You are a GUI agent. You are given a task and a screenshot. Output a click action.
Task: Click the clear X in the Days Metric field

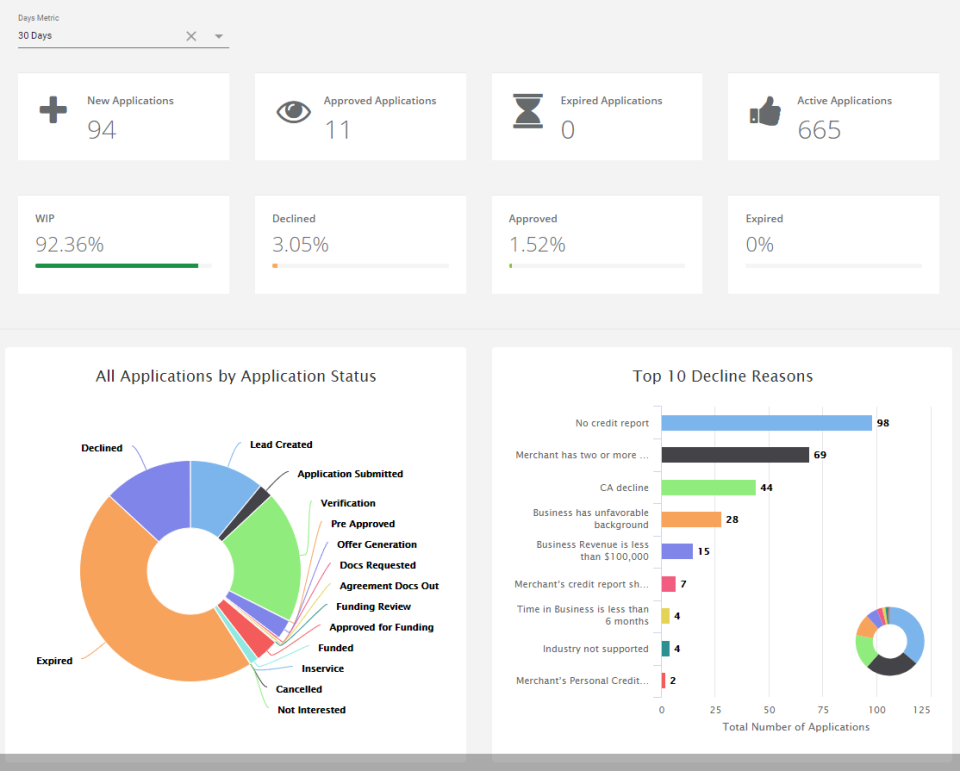click(x=191, y=35)
